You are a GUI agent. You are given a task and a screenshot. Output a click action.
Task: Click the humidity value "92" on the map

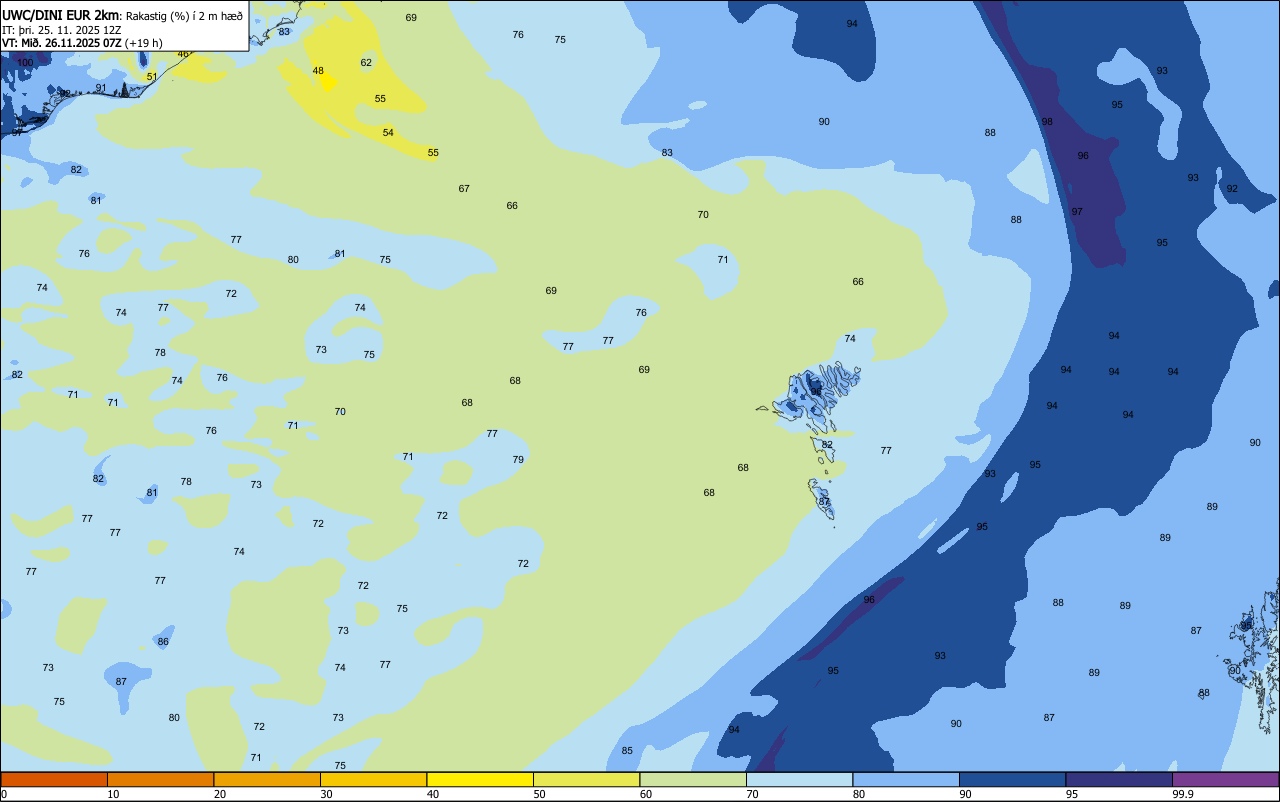(1232, 189)
